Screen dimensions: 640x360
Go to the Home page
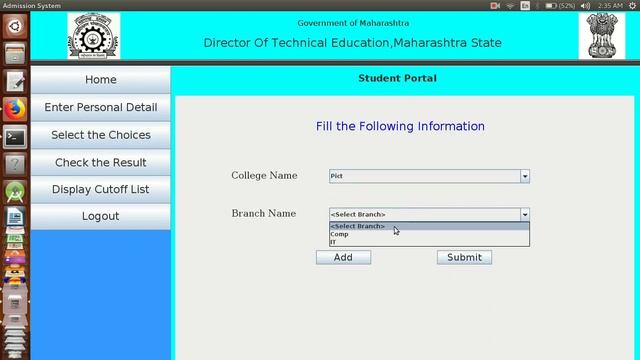(101, 80)
